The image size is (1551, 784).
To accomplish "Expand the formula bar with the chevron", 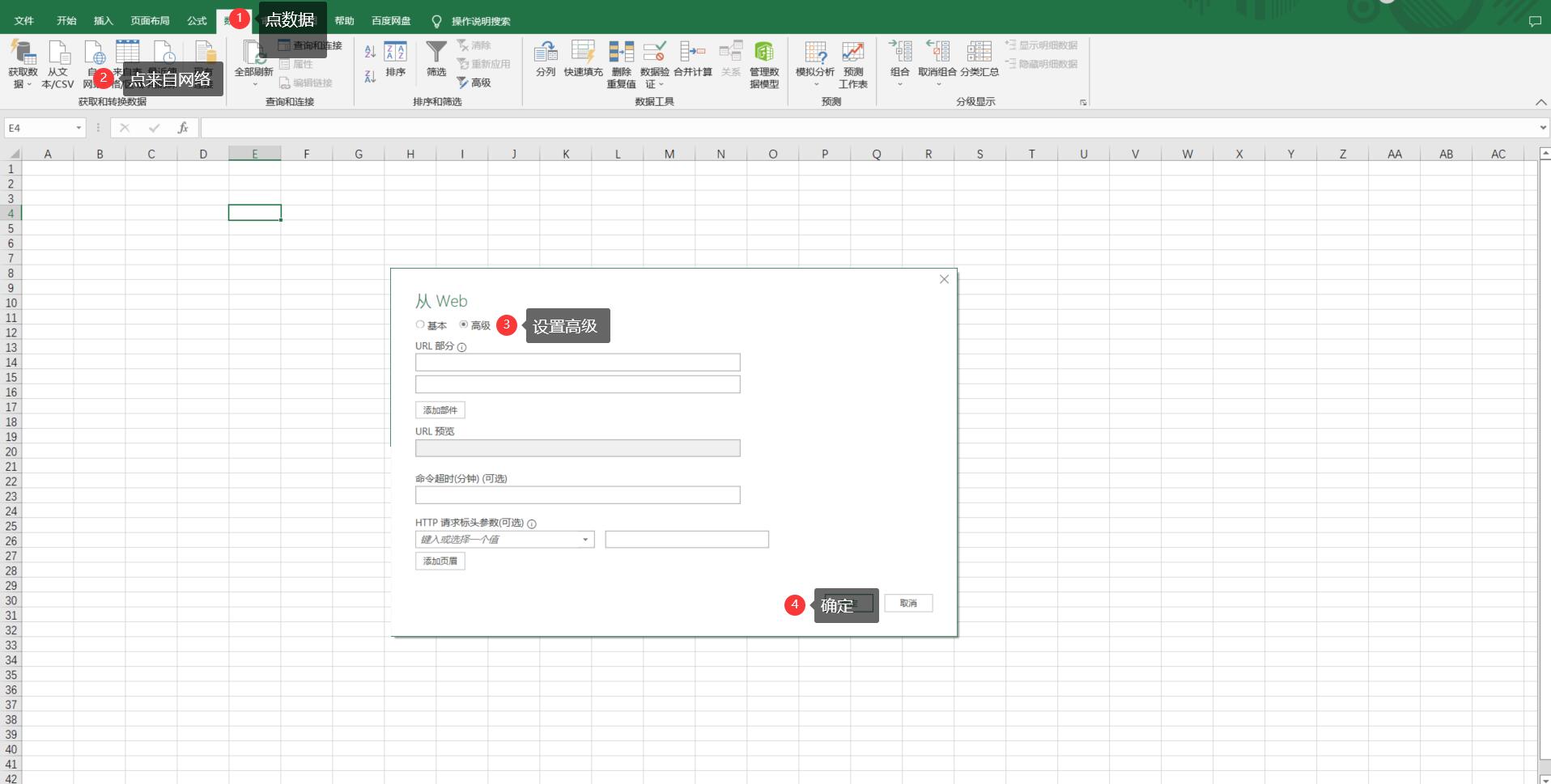I will (1543, 128).
